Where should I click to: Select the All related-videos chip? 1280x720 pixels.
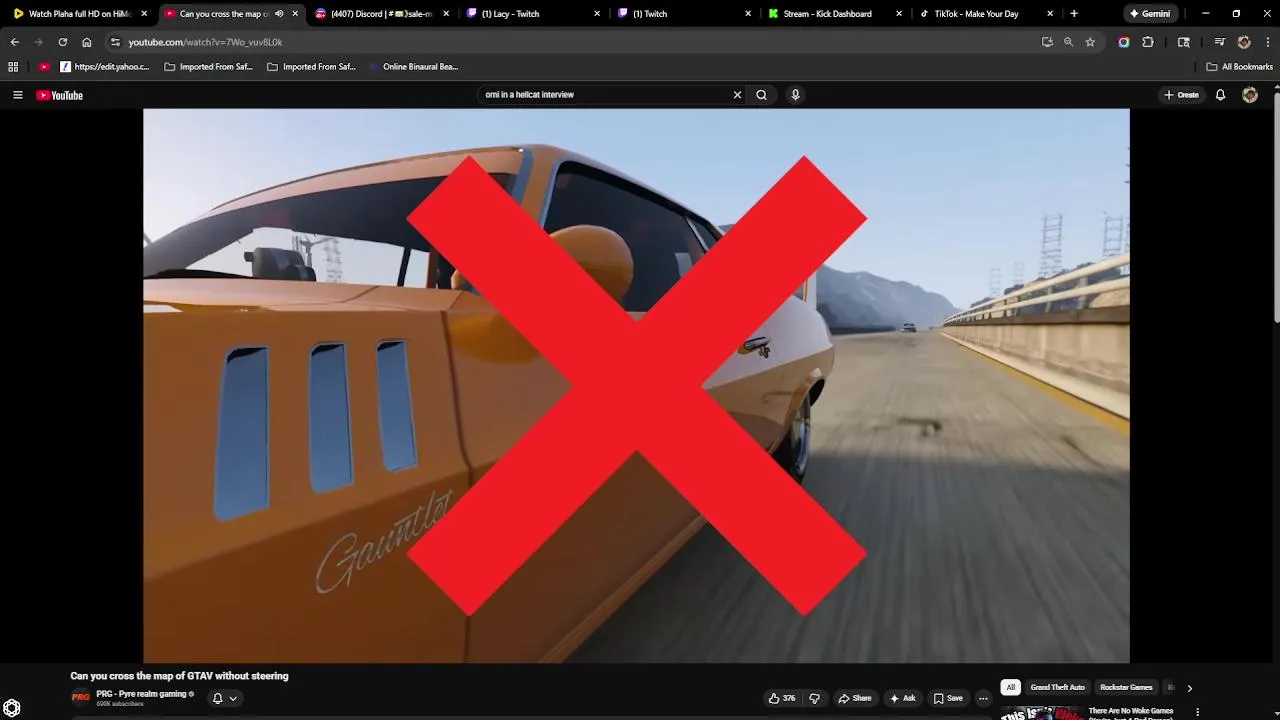click(1011, 687)
